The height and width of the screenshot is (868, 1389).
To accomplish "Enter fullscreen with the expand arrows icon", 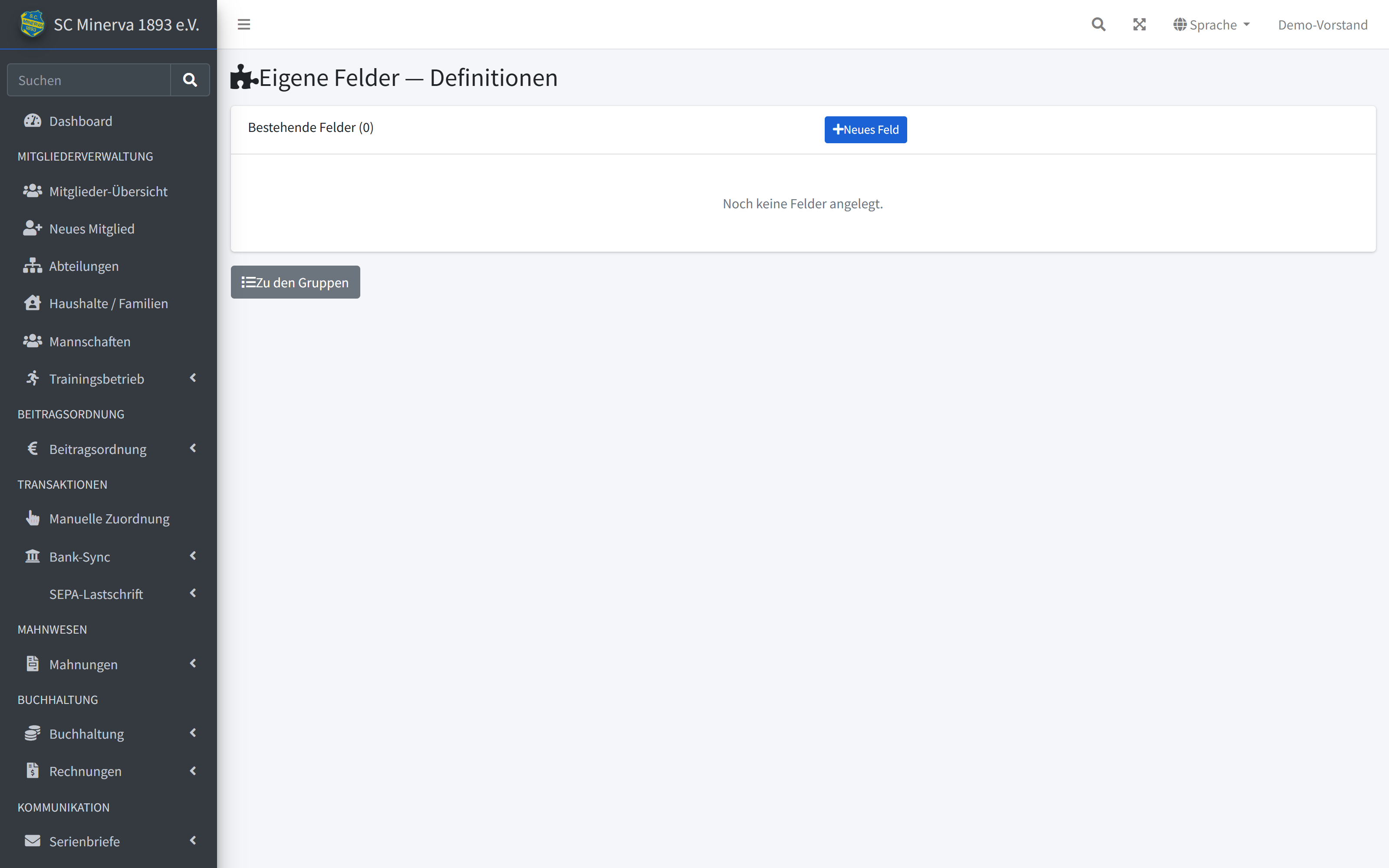I will click(x=1139, y=24).
